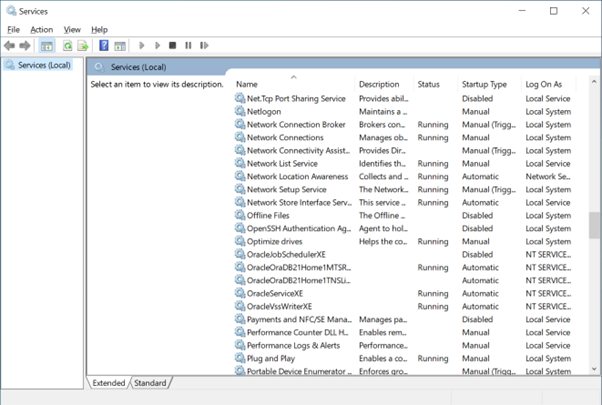Image resolution: width=602 pixels, height=405 pixels.
Task: Click the Refresh toolbar icon
Action: point(67,46)
